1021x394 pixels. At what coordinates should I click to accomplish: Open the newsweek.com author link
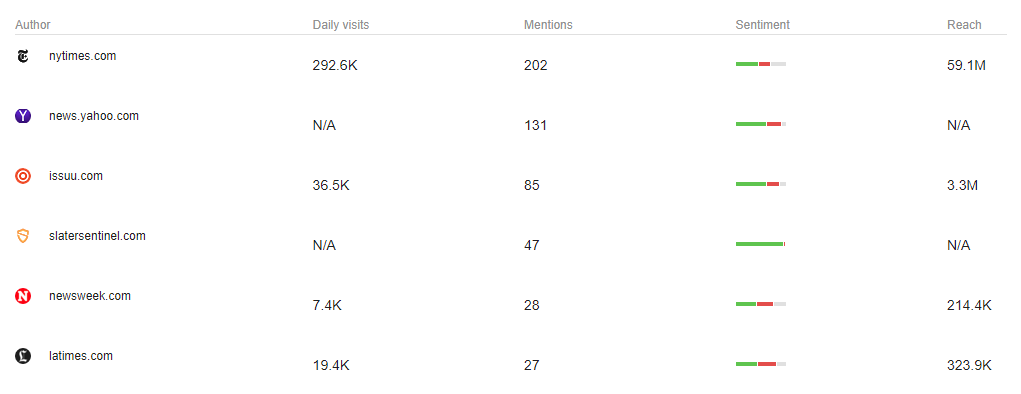click(x=90, y=296)
